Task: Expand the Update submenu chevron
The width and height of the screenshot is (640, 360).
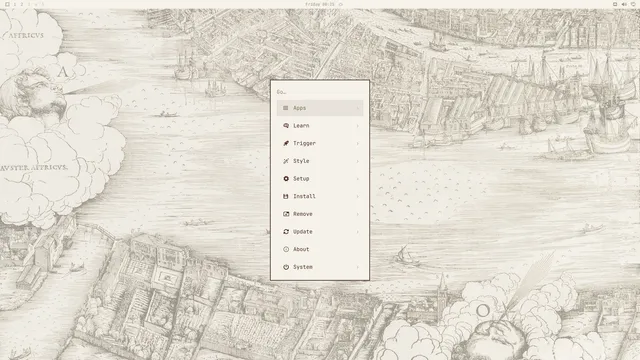Action: [358, 232]
